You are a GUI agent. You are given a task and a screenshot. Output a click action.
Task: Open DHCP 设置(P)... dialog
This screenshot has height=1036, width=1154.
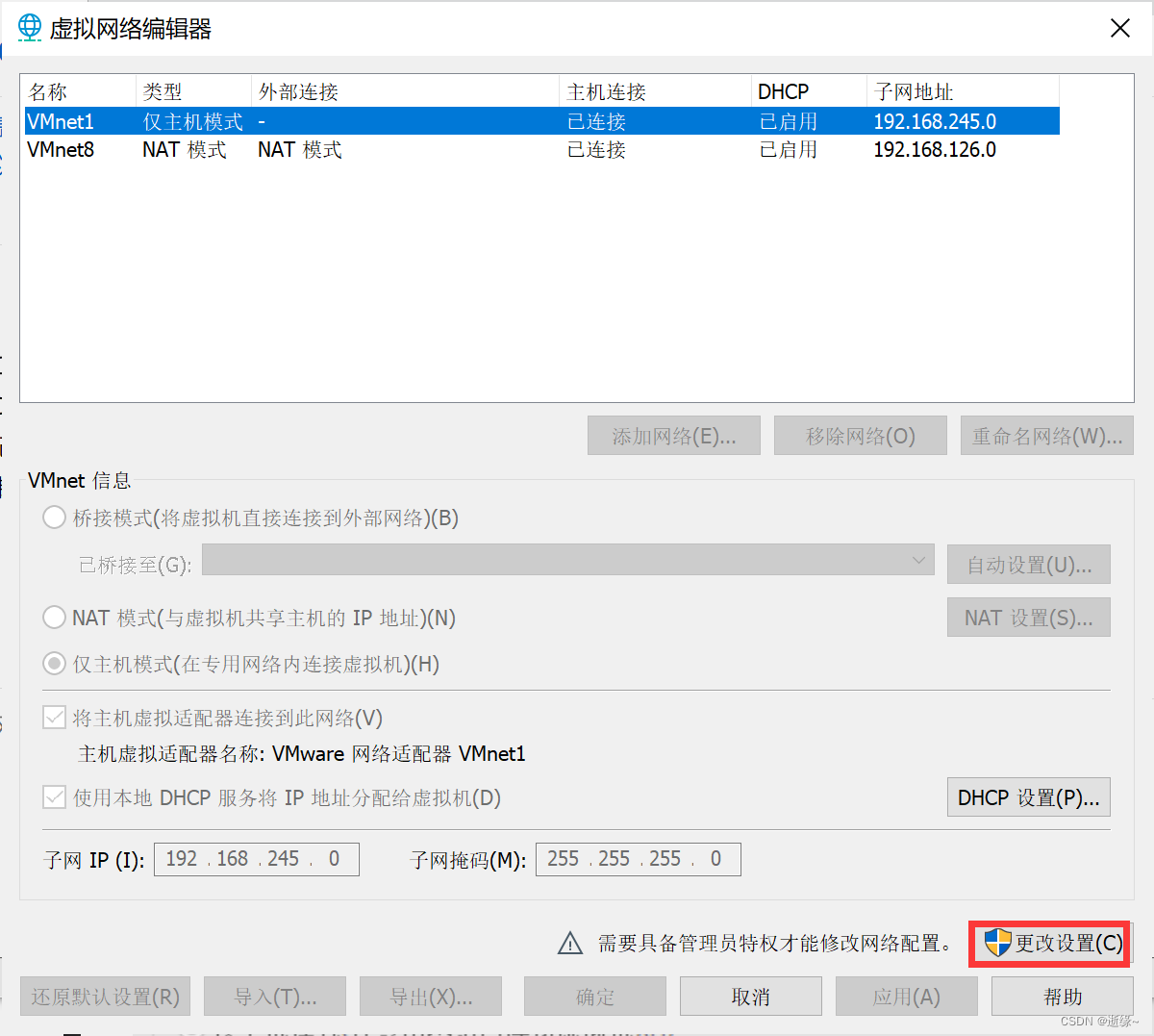(1029, 797)
